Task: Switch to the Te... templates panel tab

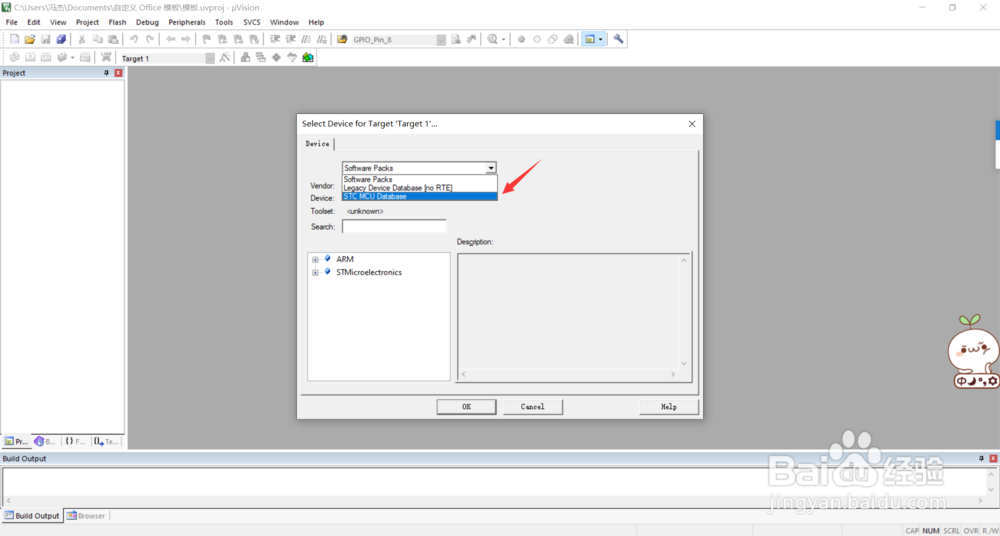Action: [107, 441]
